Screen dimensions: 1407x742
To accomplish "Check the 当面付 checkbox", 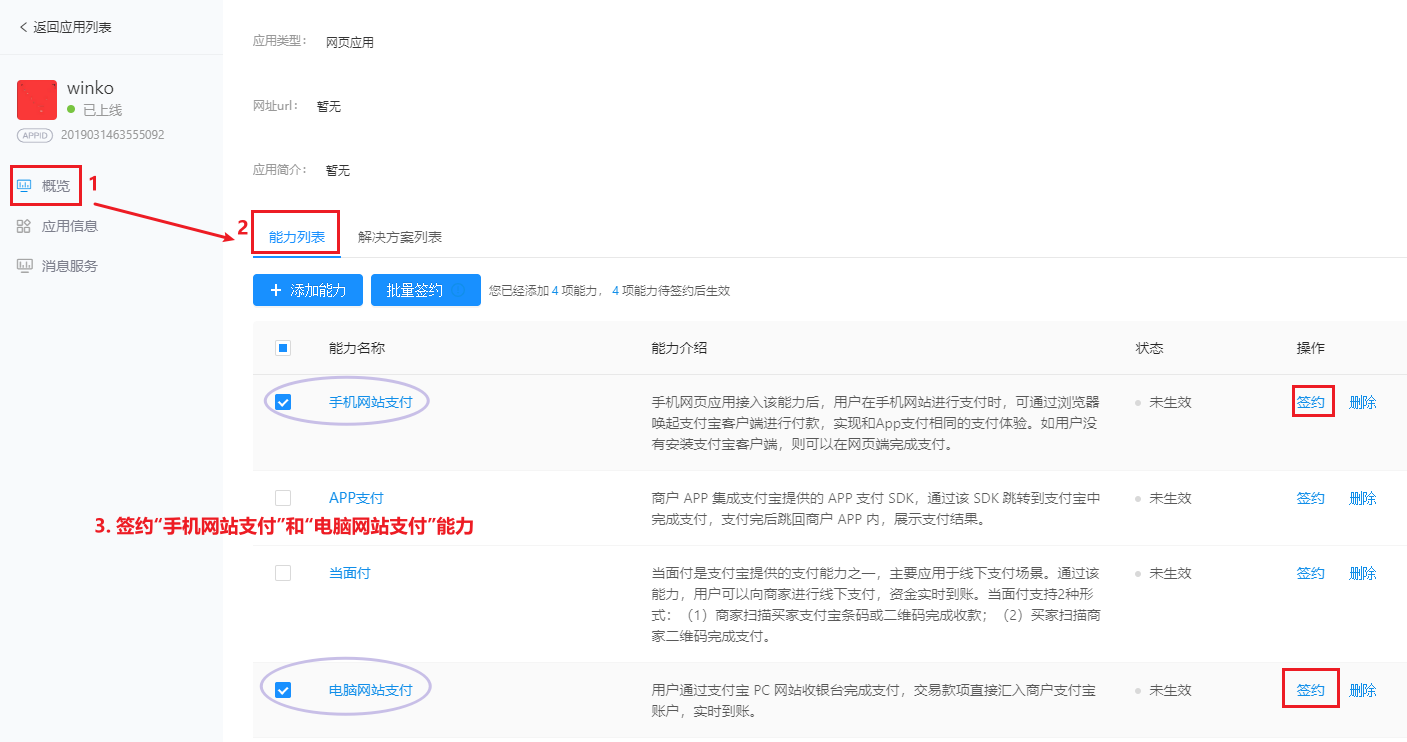I will coord(283,573).
